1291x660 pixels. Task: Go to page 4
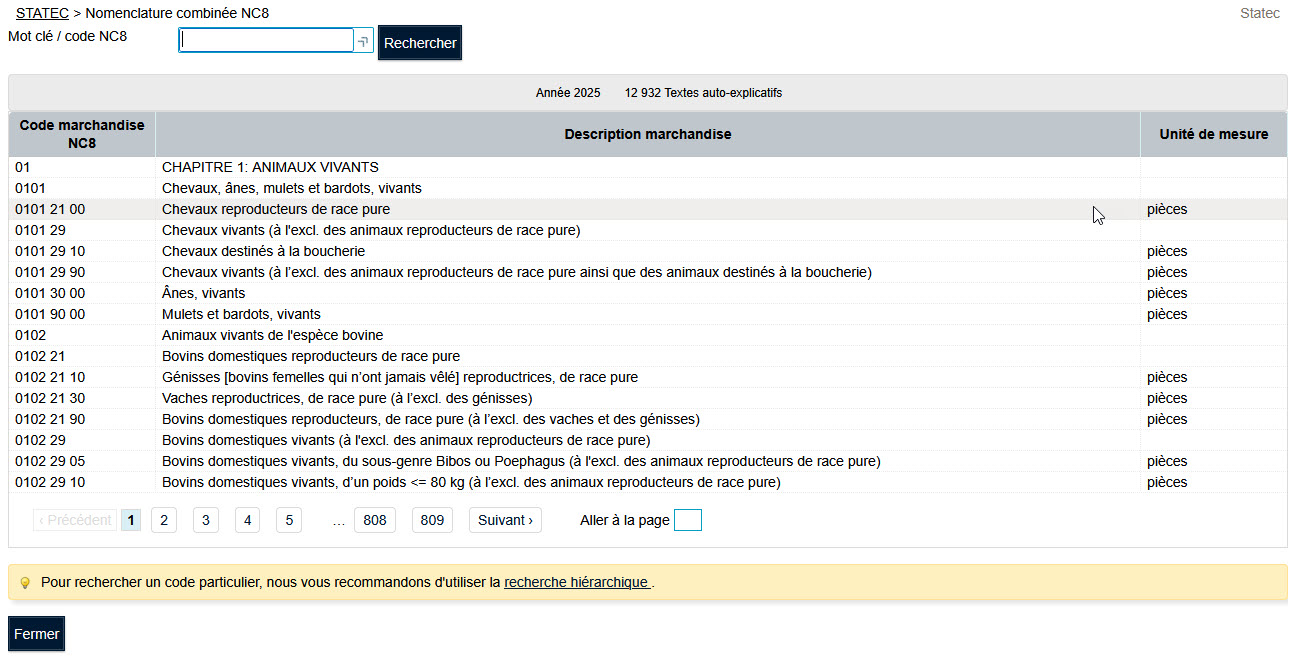[x=247, y=520]
